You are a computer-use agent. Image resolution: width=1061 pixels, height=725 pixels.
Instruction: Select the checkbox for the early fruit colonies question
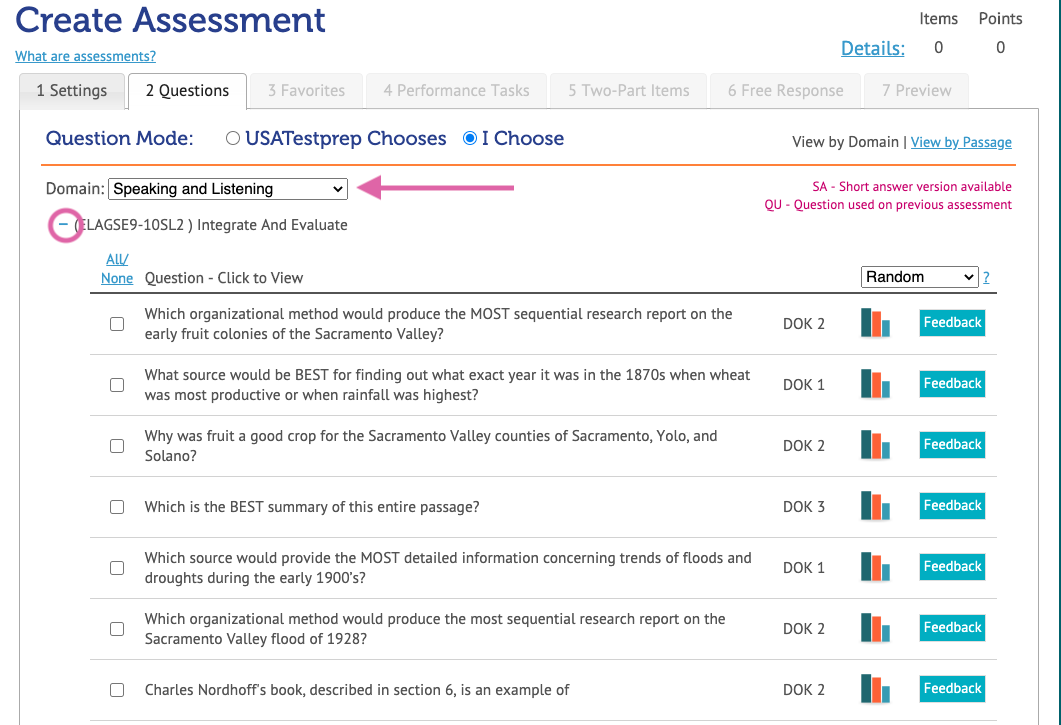[x=117, y=324]
